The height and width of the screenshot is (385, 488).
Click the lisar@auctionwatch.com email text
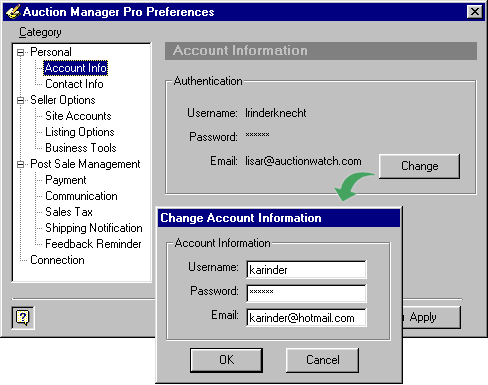click(303, 161)
